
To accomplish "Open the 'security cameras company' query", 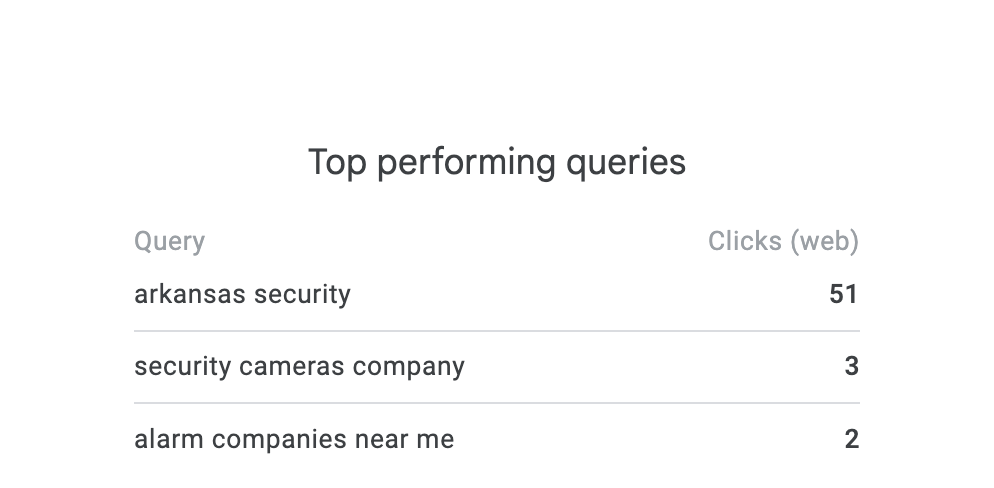I will (x=299, y=366).
